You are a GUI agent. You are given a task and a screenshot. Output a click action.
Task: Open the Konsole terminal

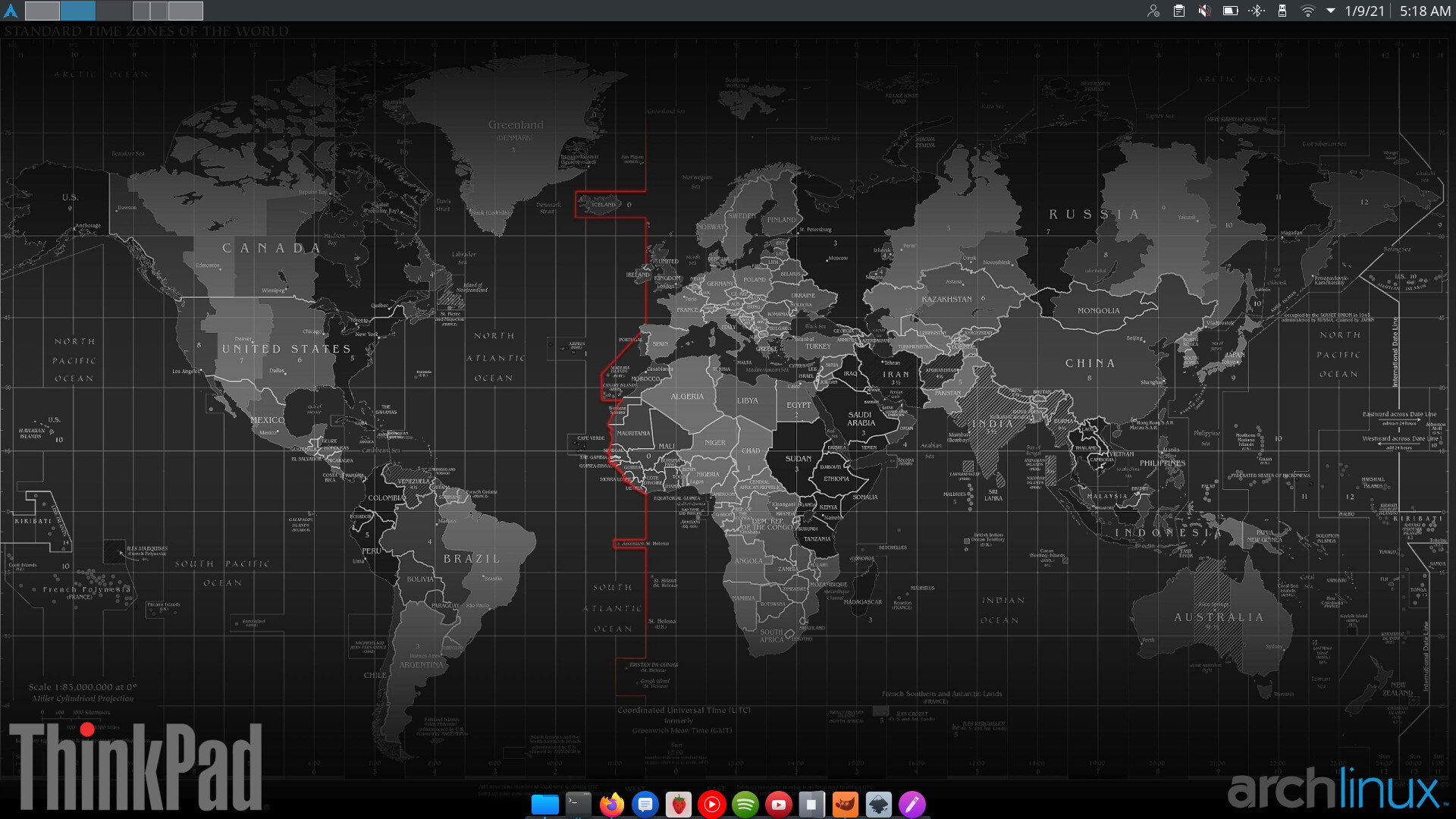coord(577,804)
